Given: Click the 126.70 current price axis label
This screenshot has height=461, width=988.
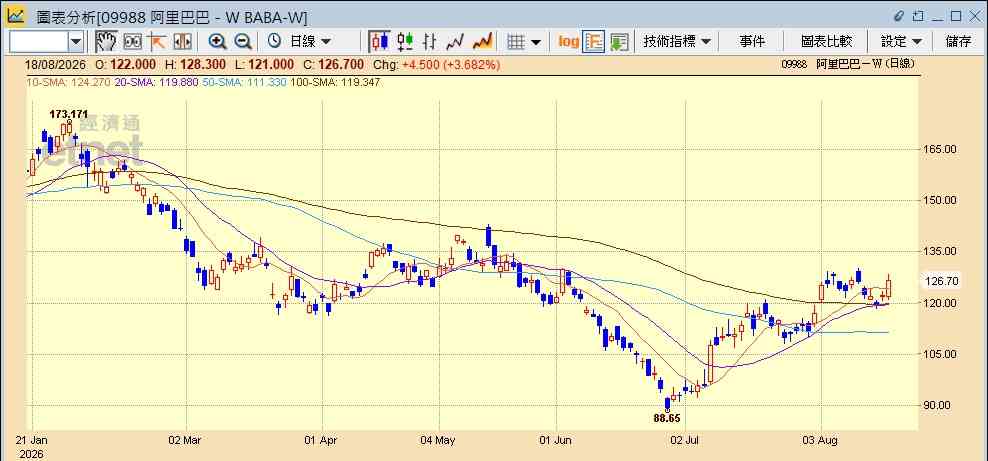Looking at the screenshot, I should [x=941, y=282].
